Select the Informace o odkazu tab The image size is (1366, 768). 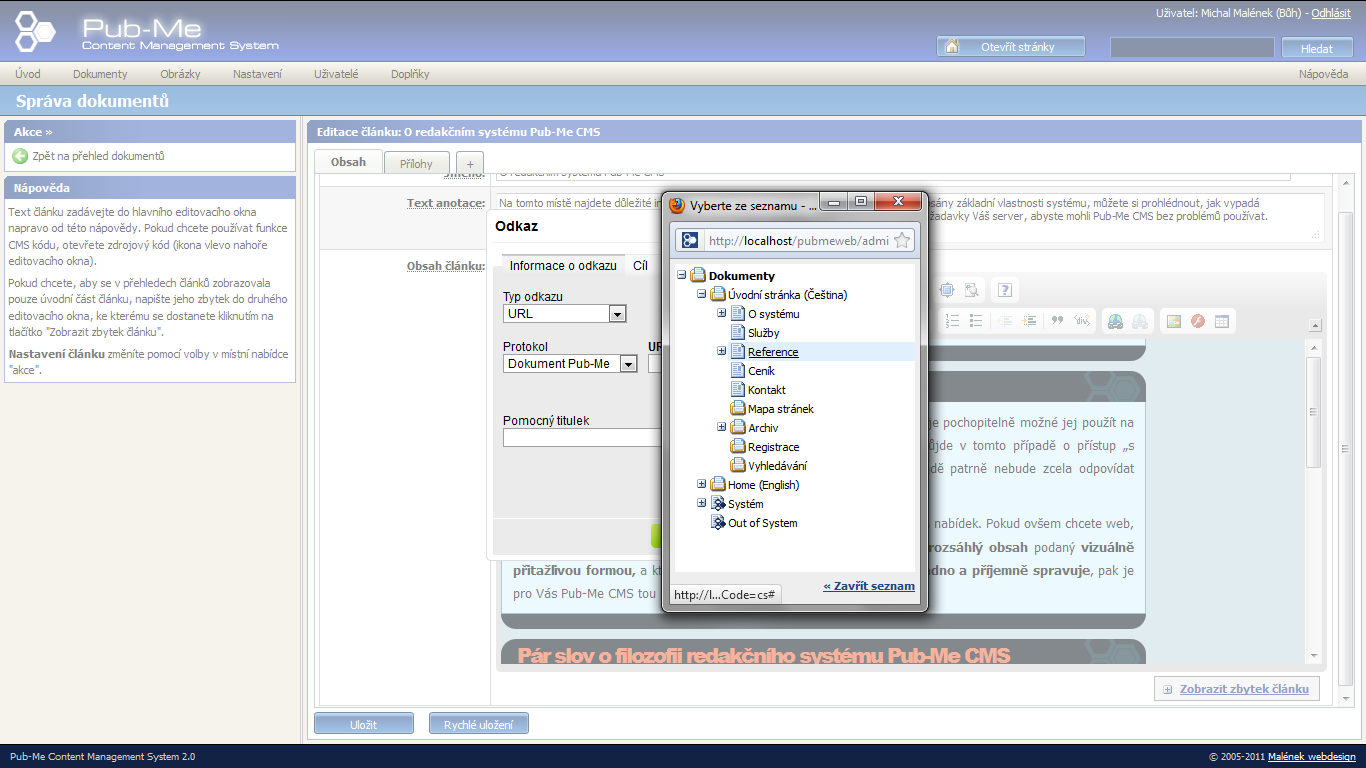[563, 266]
